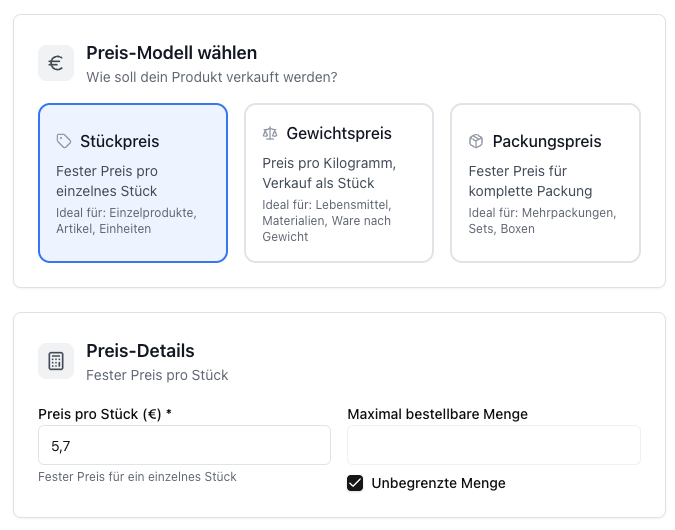The height and width of the screenshot is (530, 675).
Task: Click the Unbegrenzte Menge label text
Action: tap(438, 483)
